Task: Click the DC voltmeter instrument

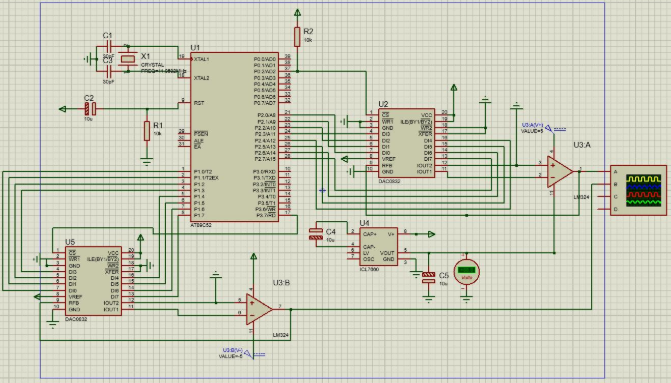Action: click(466, 271)
